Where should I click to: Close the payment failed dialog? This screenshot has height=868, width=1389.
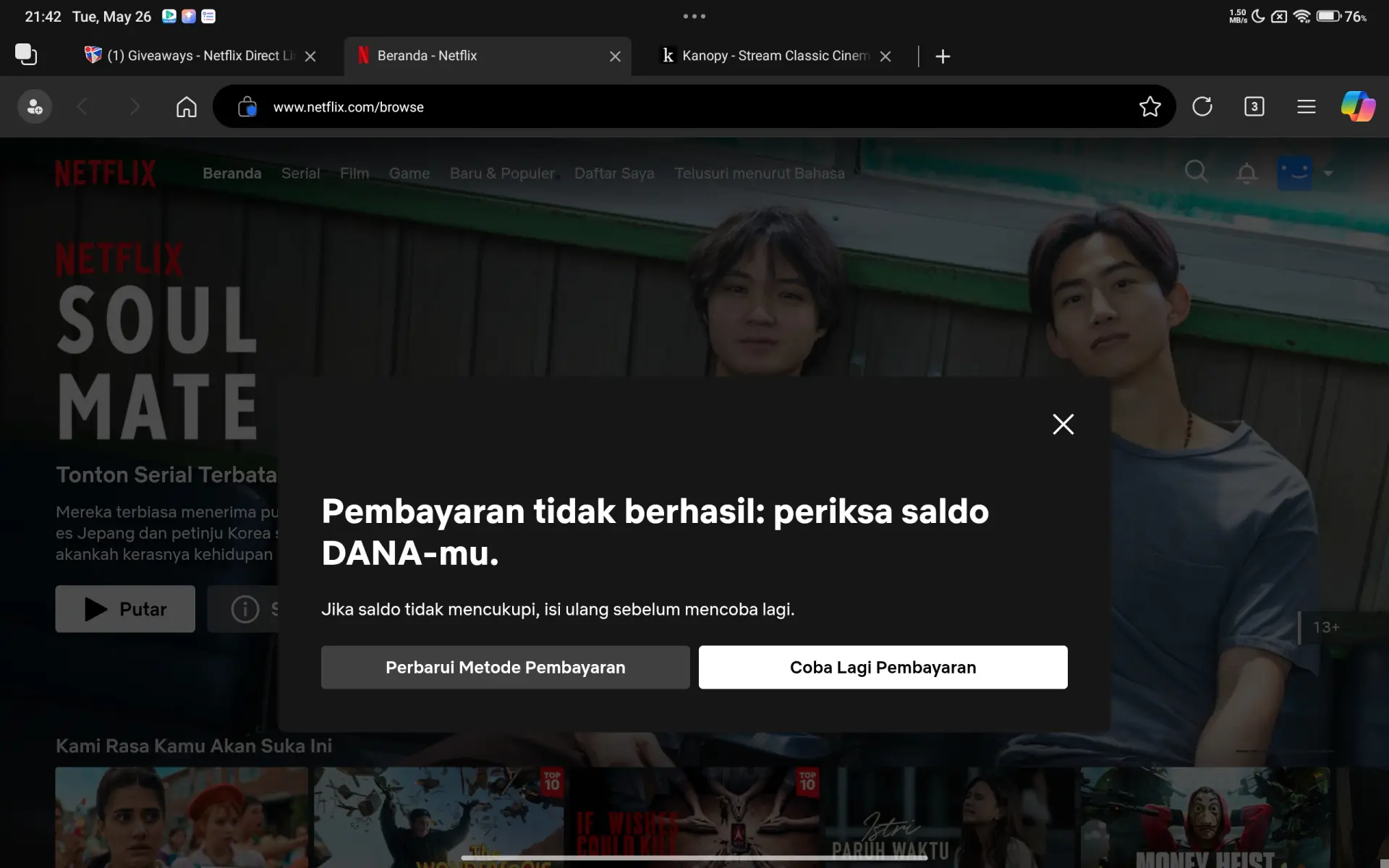[1063, 424]
